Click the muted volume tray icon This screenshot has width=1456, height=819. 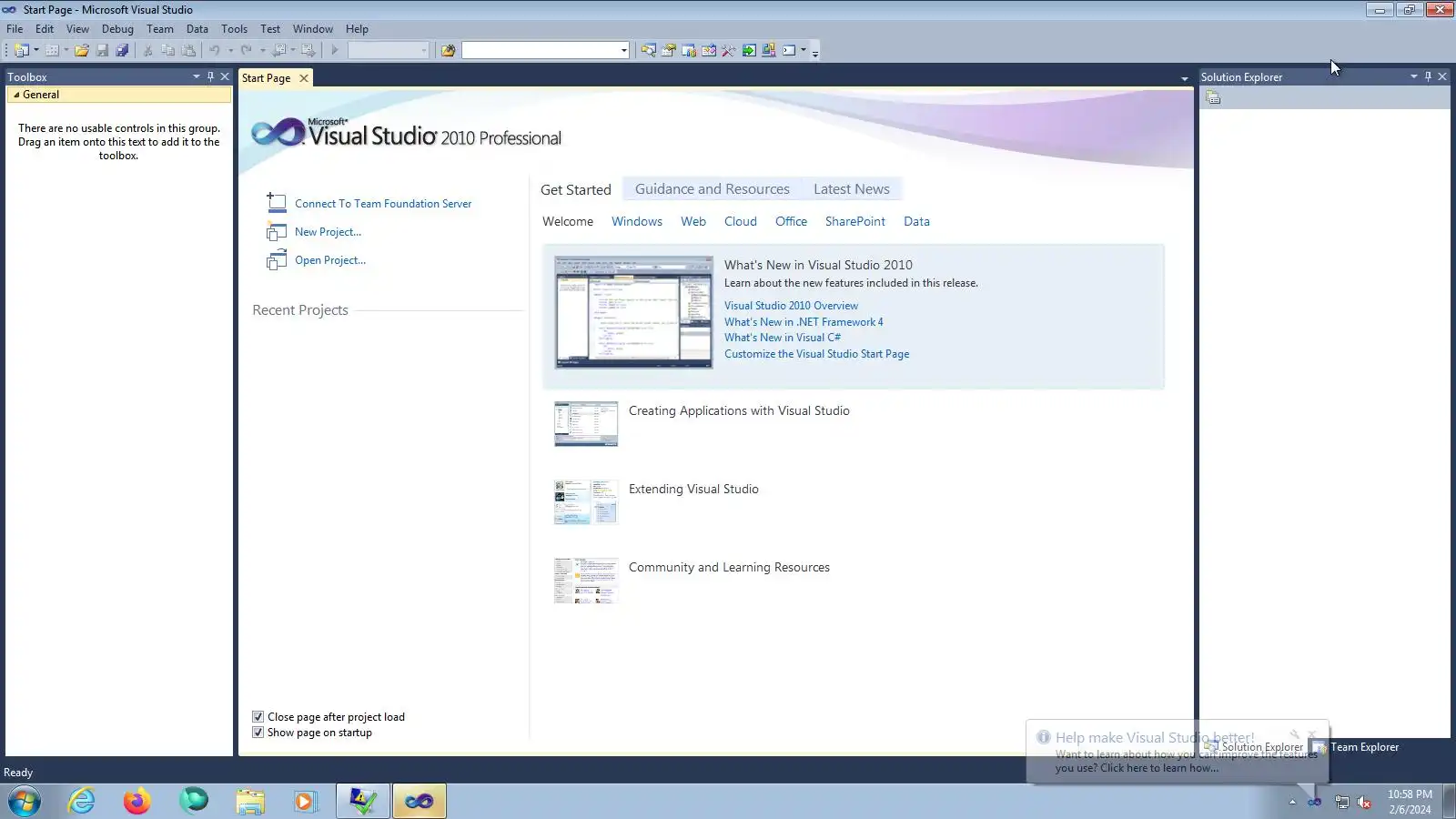click(1364, 802)
